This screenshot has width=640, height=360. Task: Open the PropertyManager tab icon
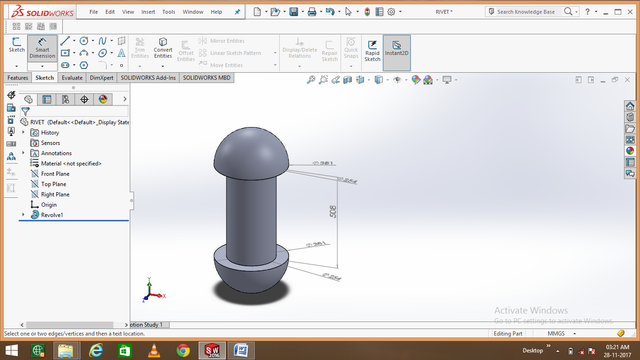pos(47,99)
